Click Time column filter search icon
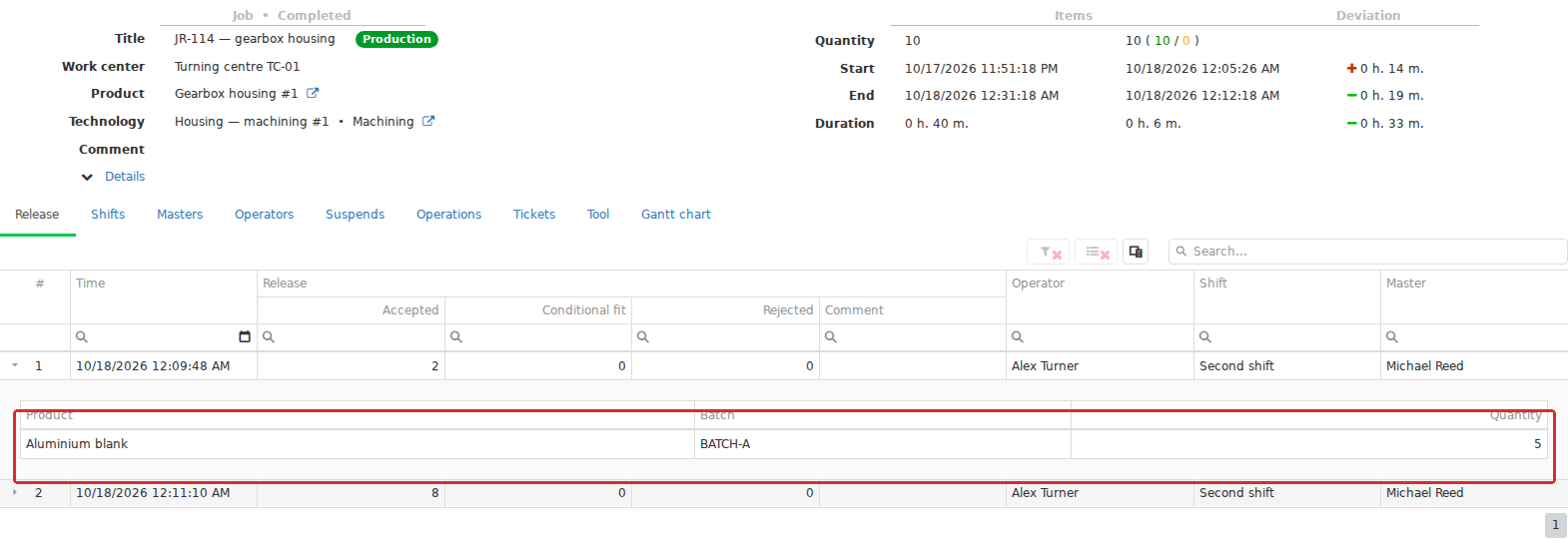 pyautogui.click(x=82, y=337)
